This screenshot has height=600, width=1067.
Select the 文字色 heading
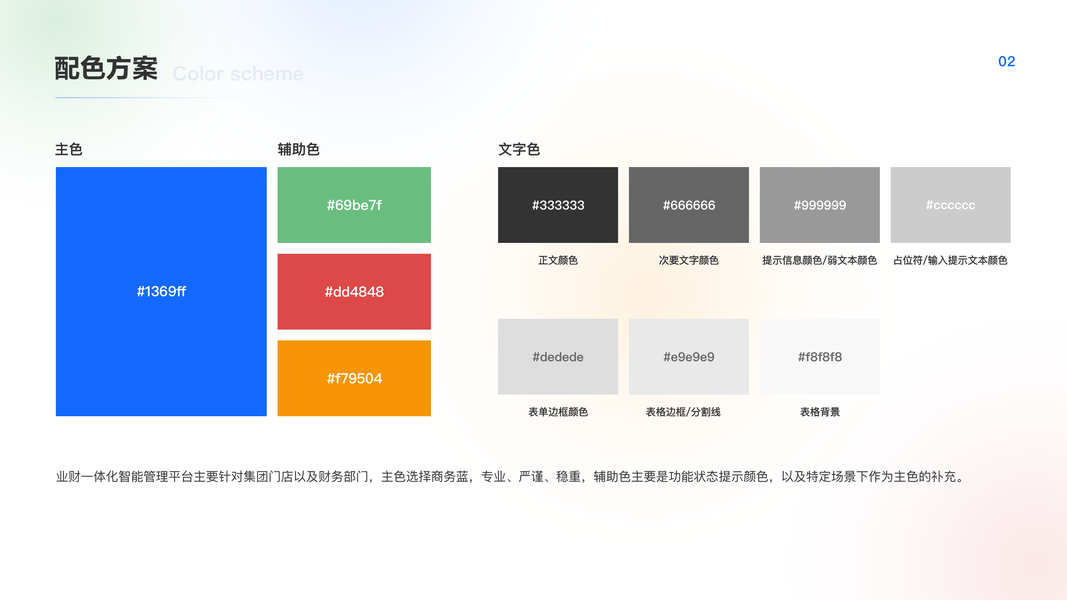coord(519,149)
